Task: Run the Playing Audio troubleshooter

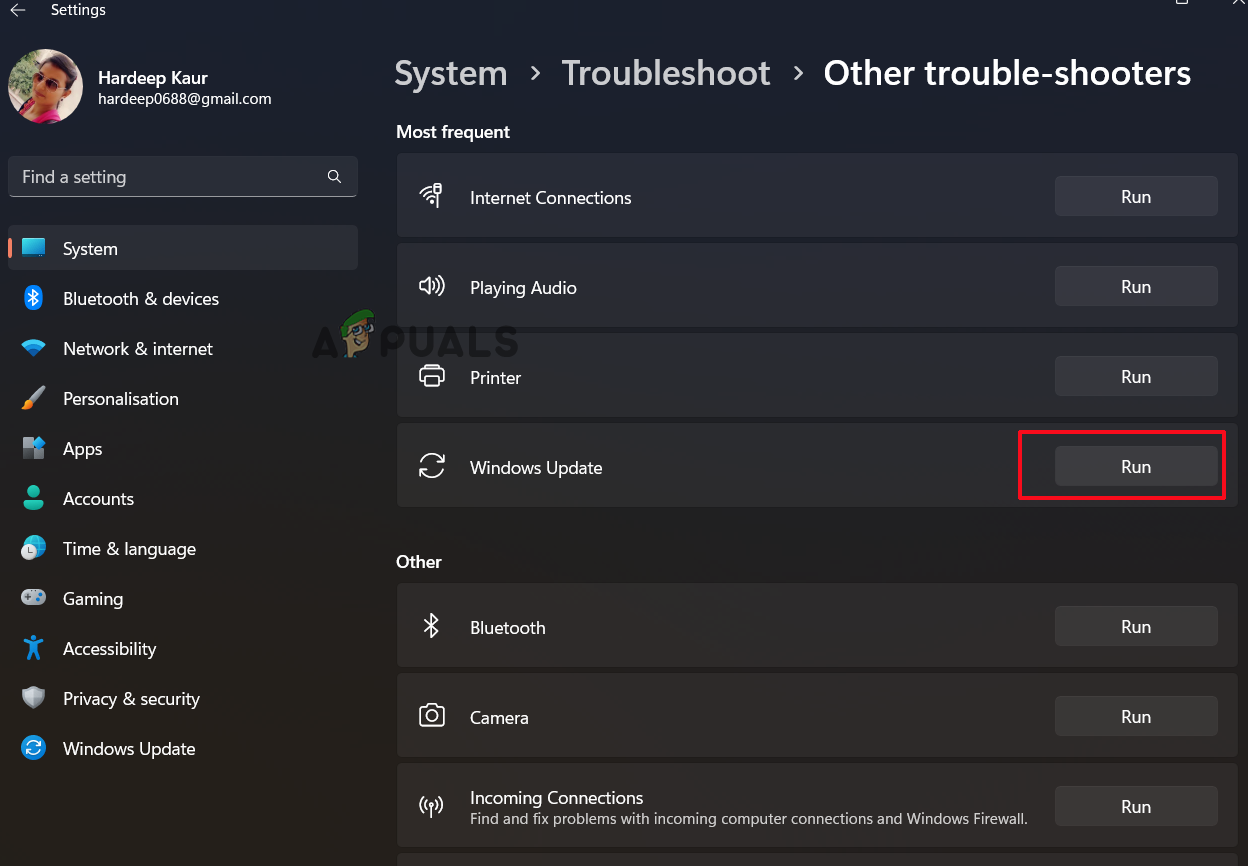Action: [1135, 287]
